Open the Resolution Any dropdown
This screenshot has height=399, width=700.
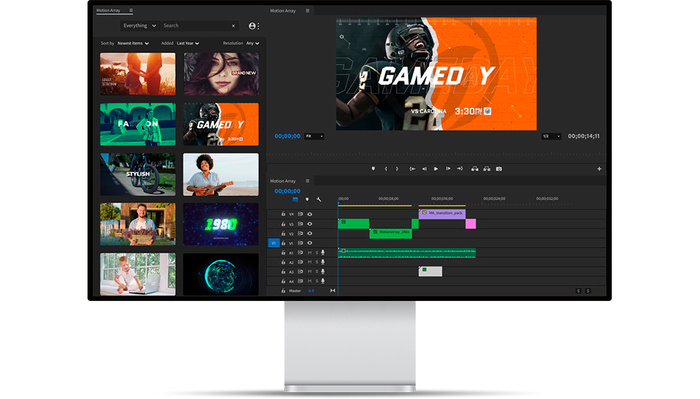click(253, 43)
